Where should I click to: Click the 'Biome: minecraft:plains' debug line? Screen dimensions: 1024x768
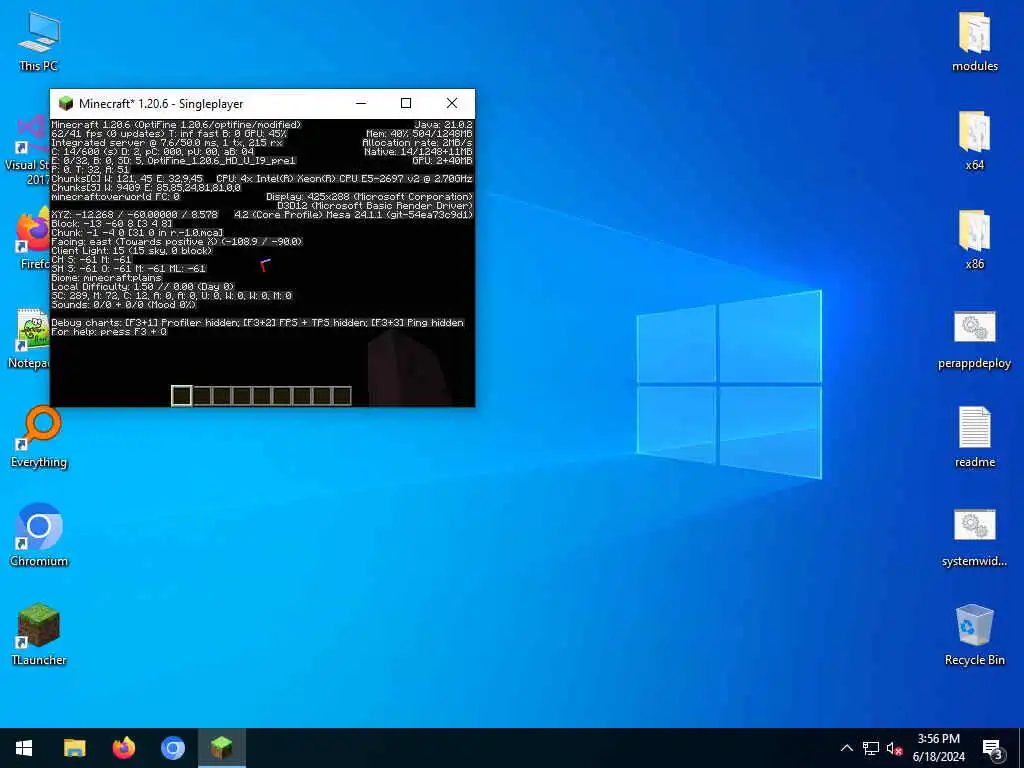(106, 278)
